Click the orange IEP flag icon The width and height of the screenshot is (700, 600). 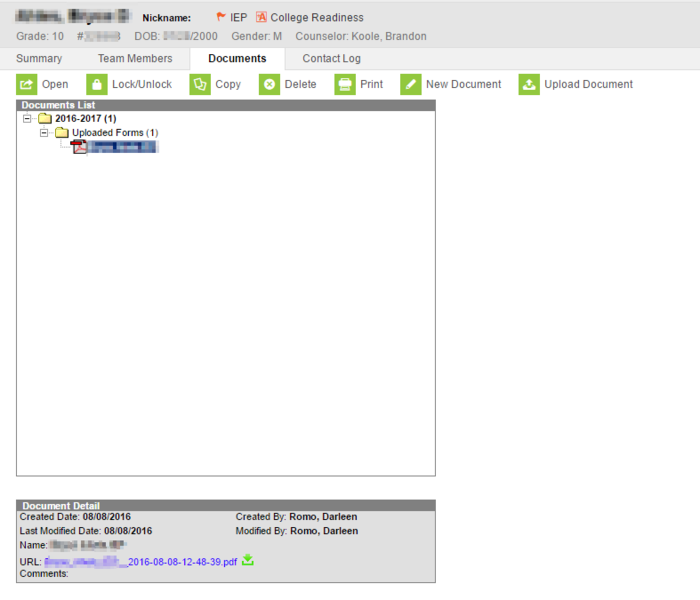221,17
